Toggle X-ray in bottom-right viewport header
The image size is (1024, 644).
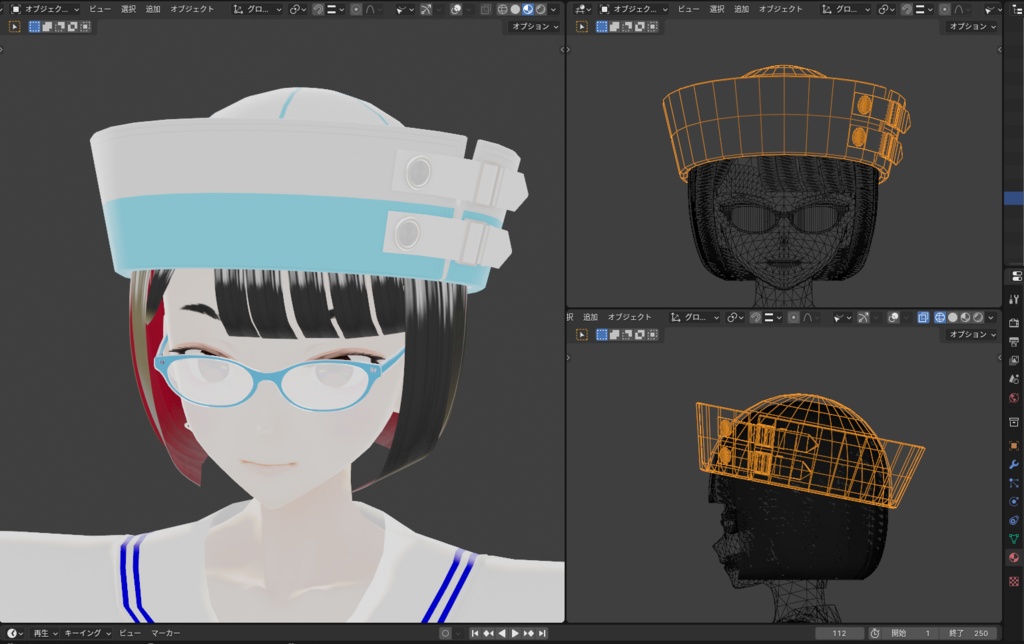tap(923, 317)
